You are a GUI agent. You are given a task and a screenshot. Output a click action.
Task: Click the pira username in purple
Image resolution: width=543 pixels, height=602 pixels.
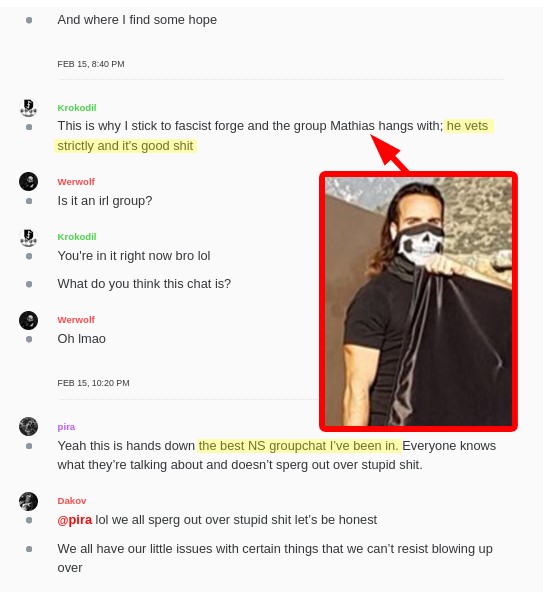[66, 427]
